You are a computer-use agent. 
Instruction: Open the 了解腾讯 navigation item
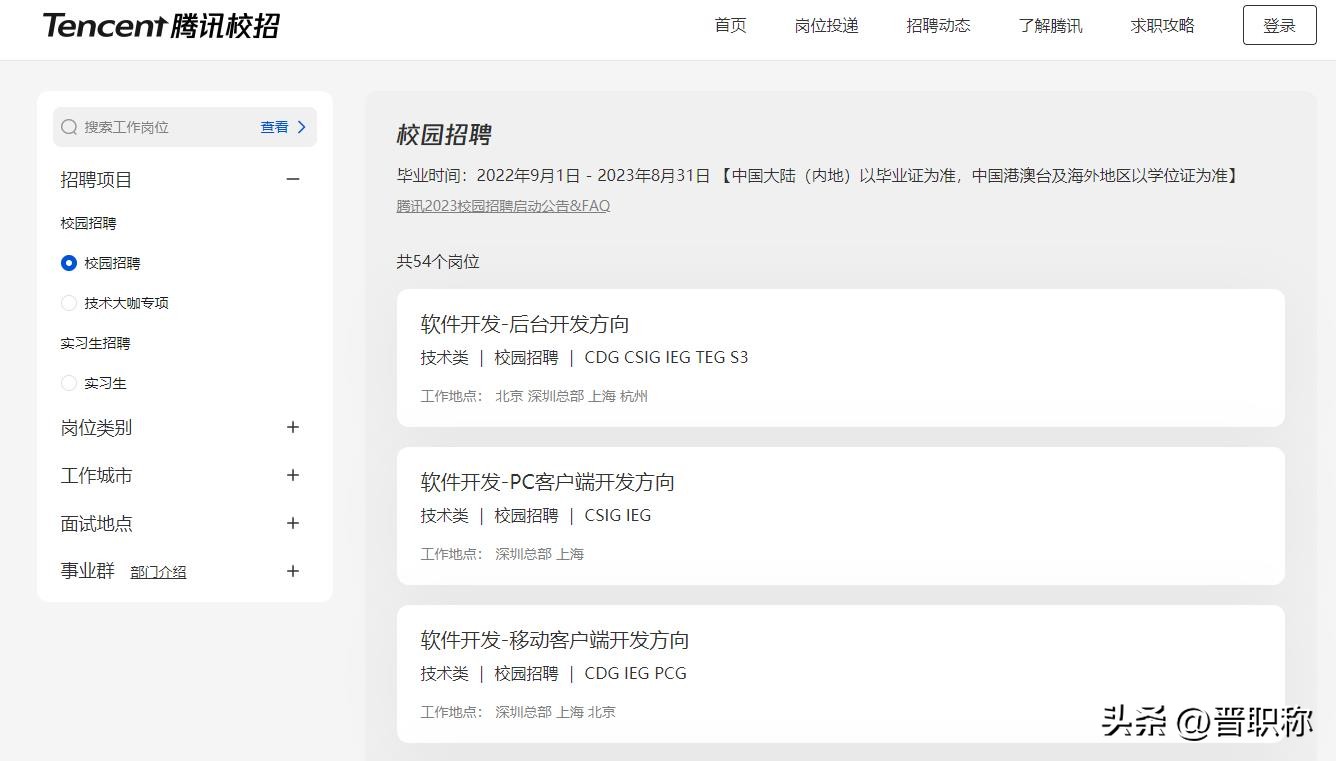pos(1050,26)
